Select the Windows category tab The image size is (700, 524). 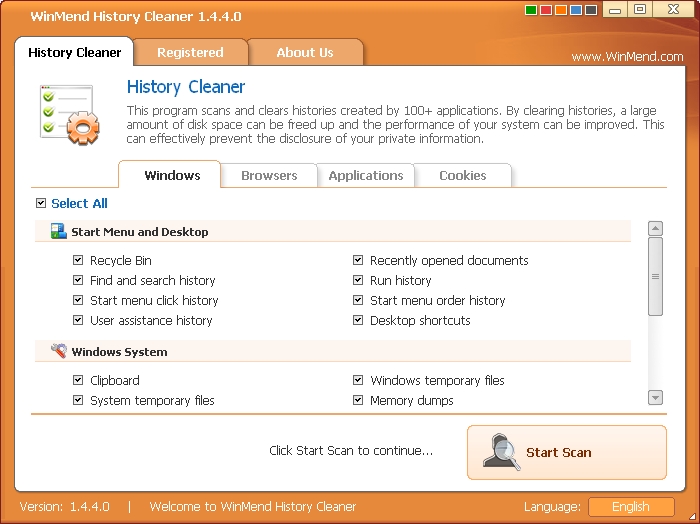(x=172, y=175)
